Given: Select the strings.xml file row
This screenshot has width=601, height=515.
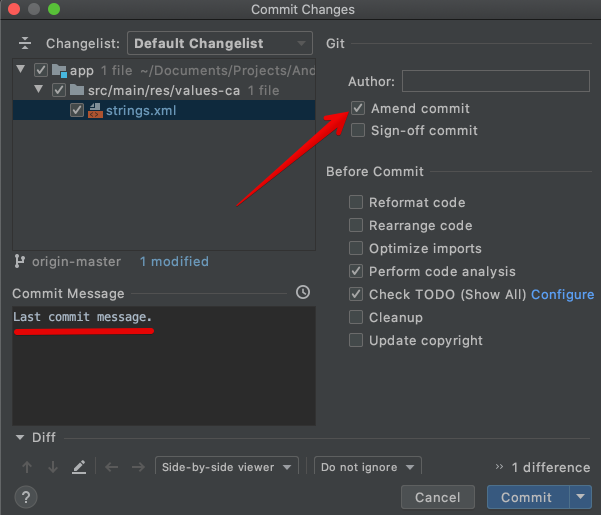Looking at the screenshot, I should click(164, 110).
